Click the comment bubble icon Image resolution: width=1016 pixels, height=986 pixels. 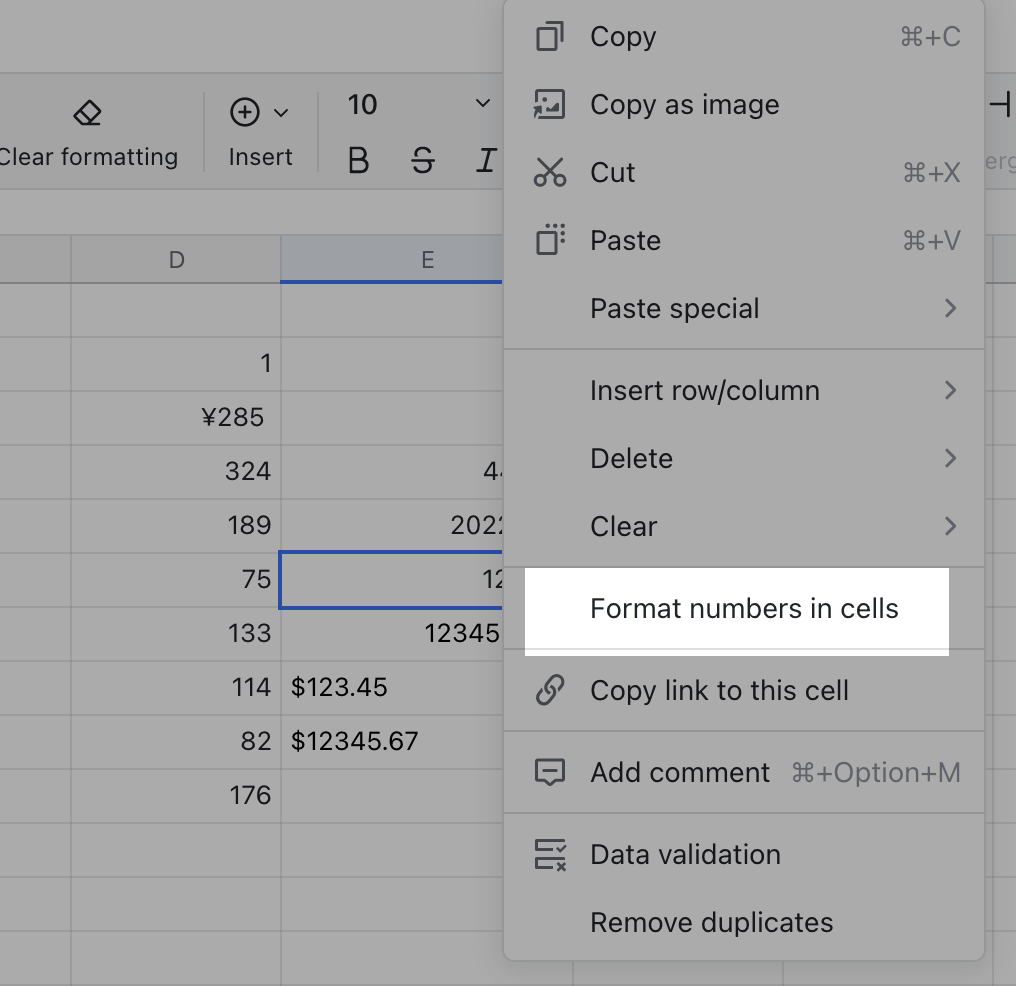(548, 772)
